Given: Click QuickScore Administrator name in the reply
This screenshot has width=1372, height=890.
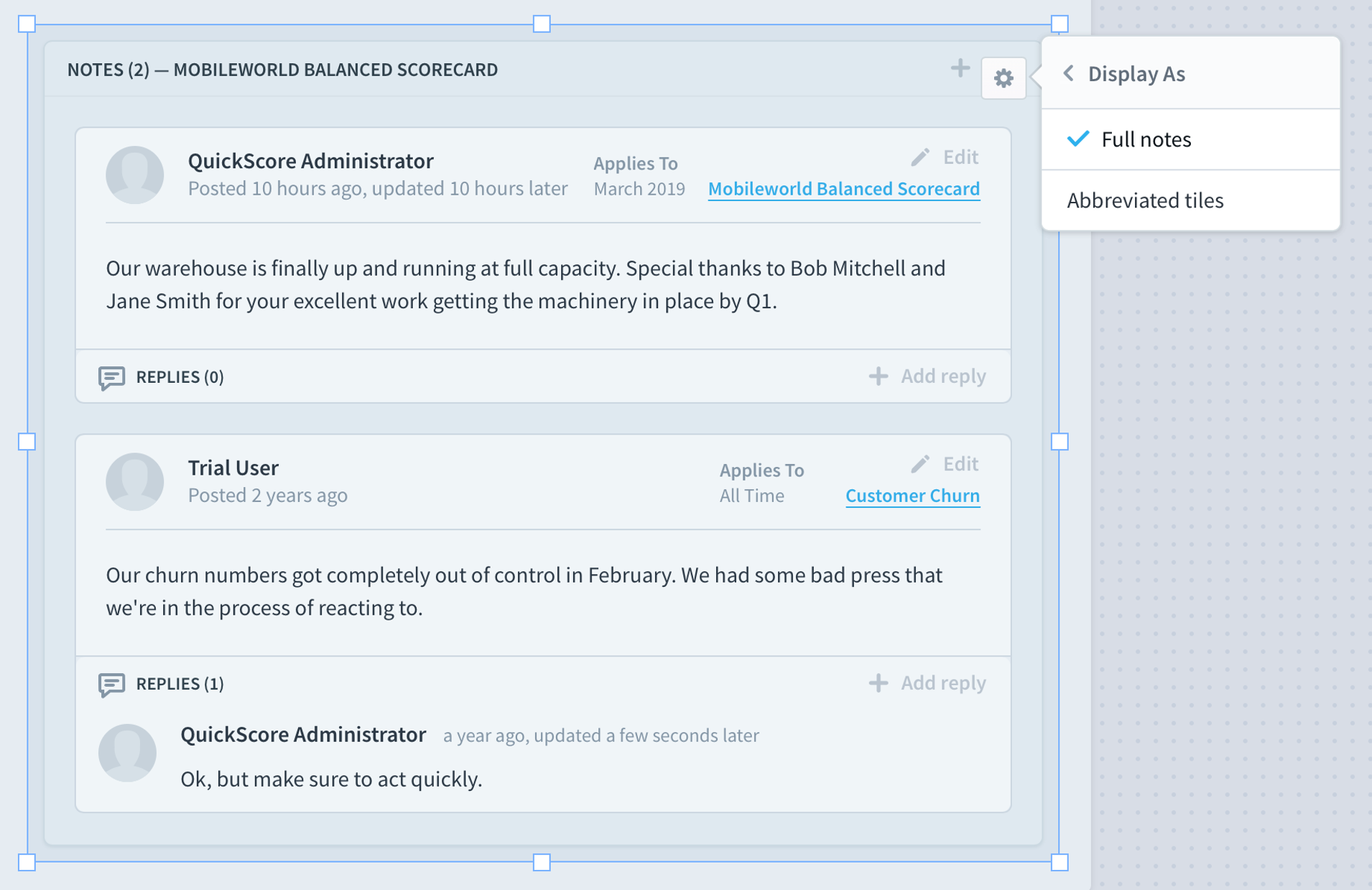Looking at the screenshot, I should pyautogui.click(x=303, y=734).
